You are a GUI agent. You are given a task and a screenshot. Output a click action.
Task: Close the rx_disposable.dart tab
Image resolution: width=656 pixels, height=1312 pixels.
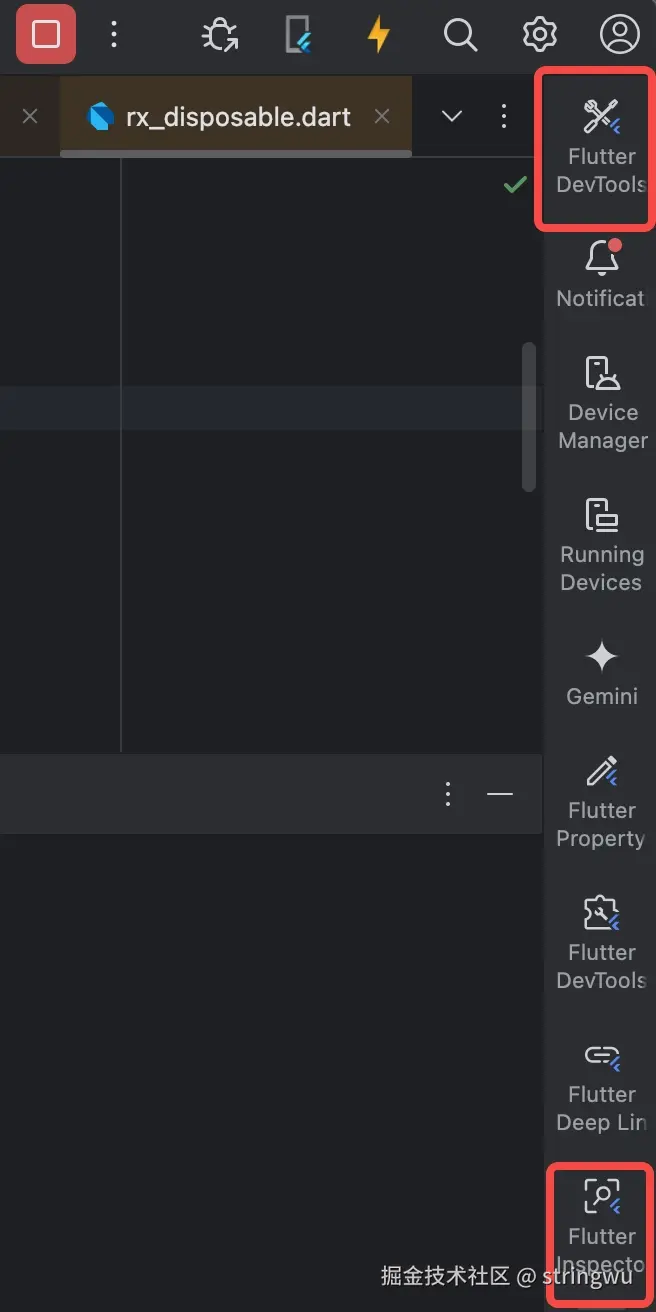pos(382,117)
